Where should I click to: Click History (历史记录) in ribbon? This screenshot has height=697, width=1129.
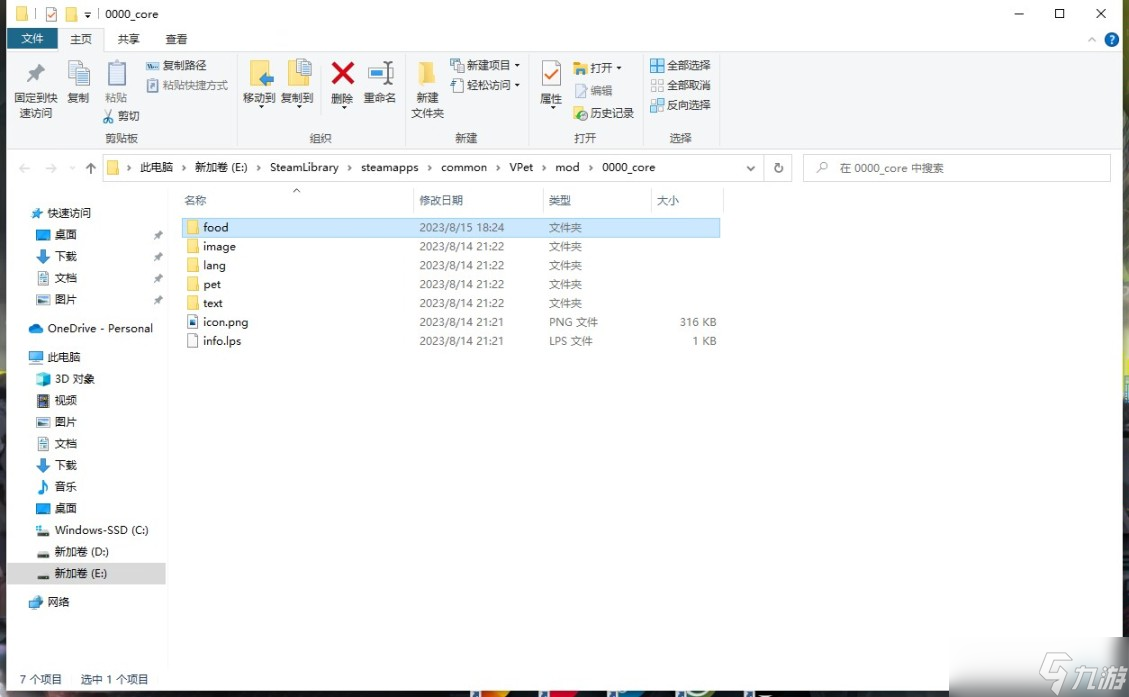603,113
